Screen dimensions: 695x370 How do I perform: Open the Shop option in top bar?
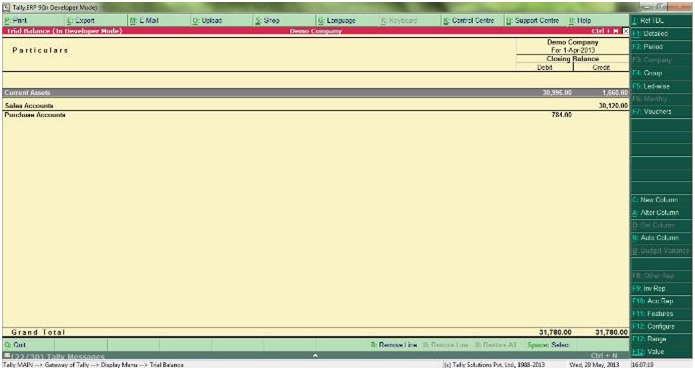click(x=268, y=20)
